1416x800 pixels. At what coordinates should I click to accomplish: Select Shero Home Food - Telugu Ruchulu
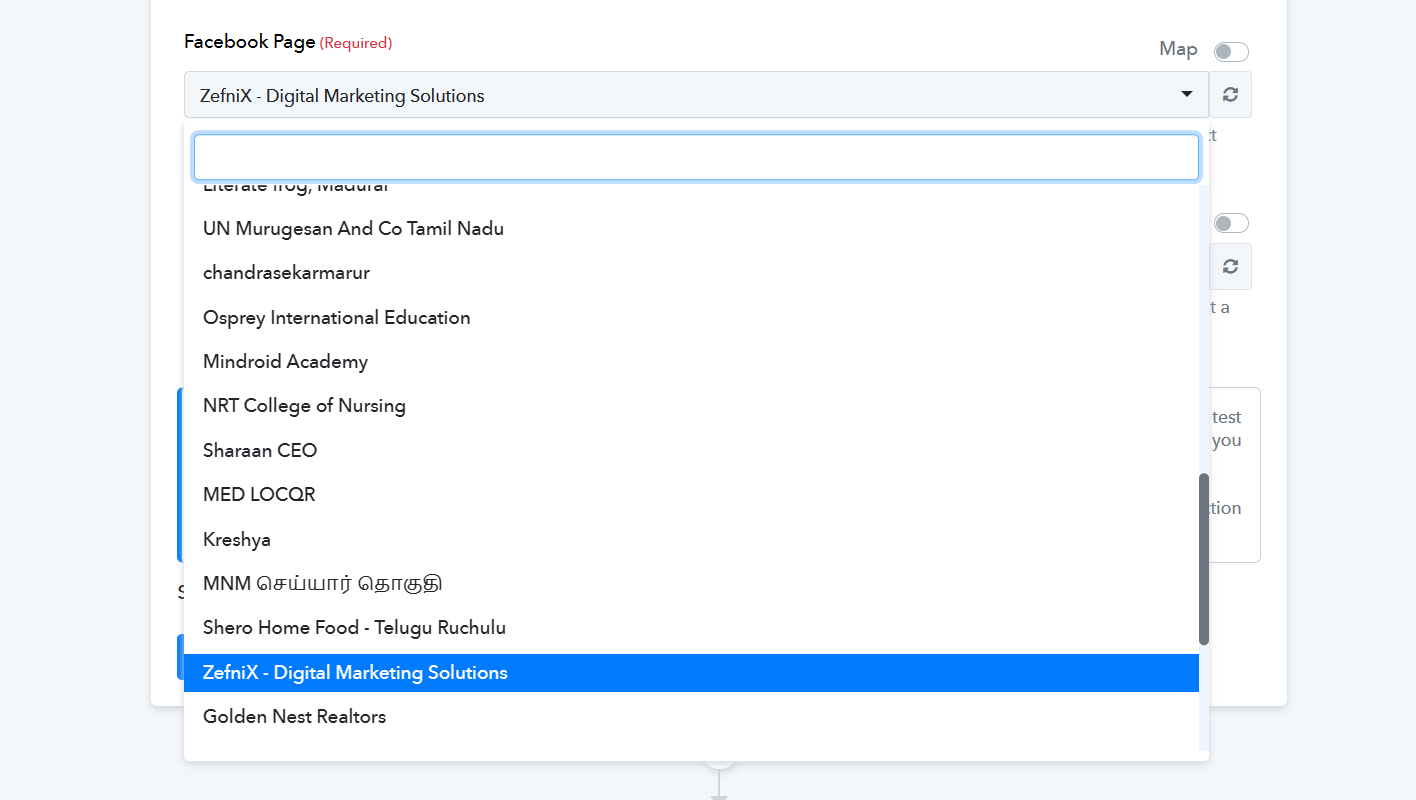691,628
